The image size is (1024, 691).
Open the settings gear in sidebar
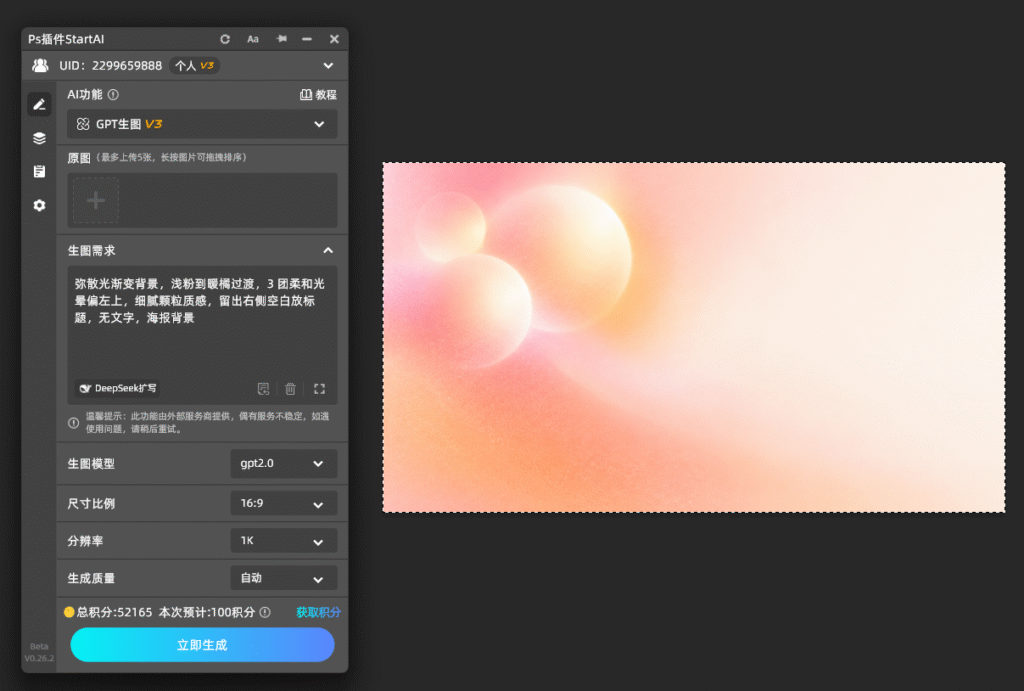point(39,205)
